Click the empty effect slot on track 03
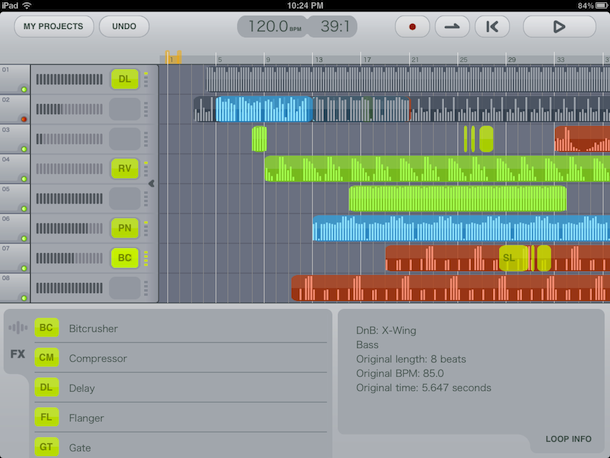The height and width of the screenshot is (458, 610). 124,139
